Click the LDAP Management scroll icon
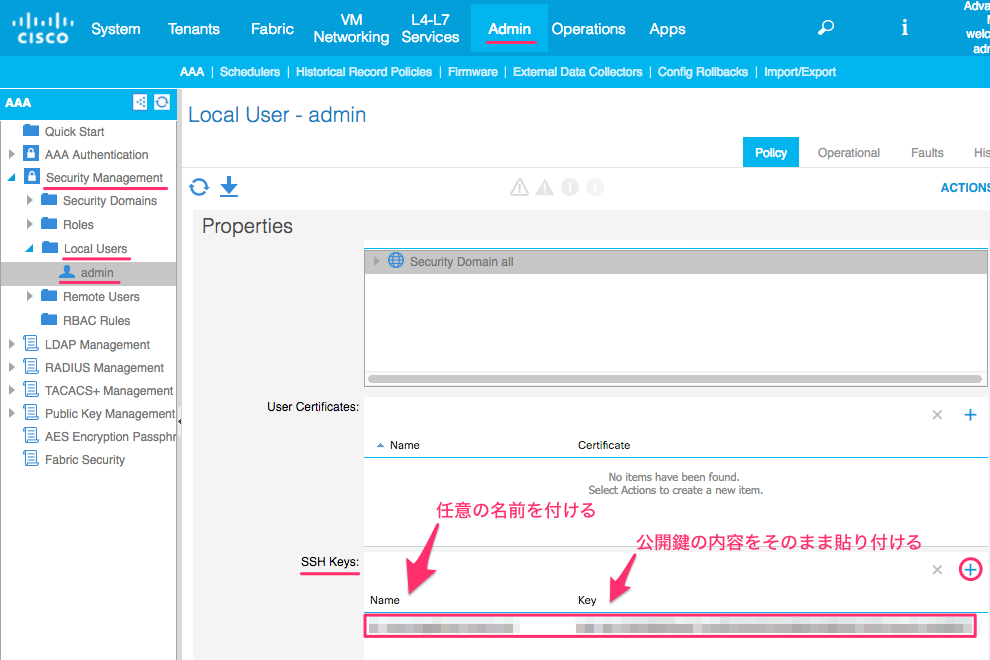Screen dimensions: 990x660 click(31, 344)
